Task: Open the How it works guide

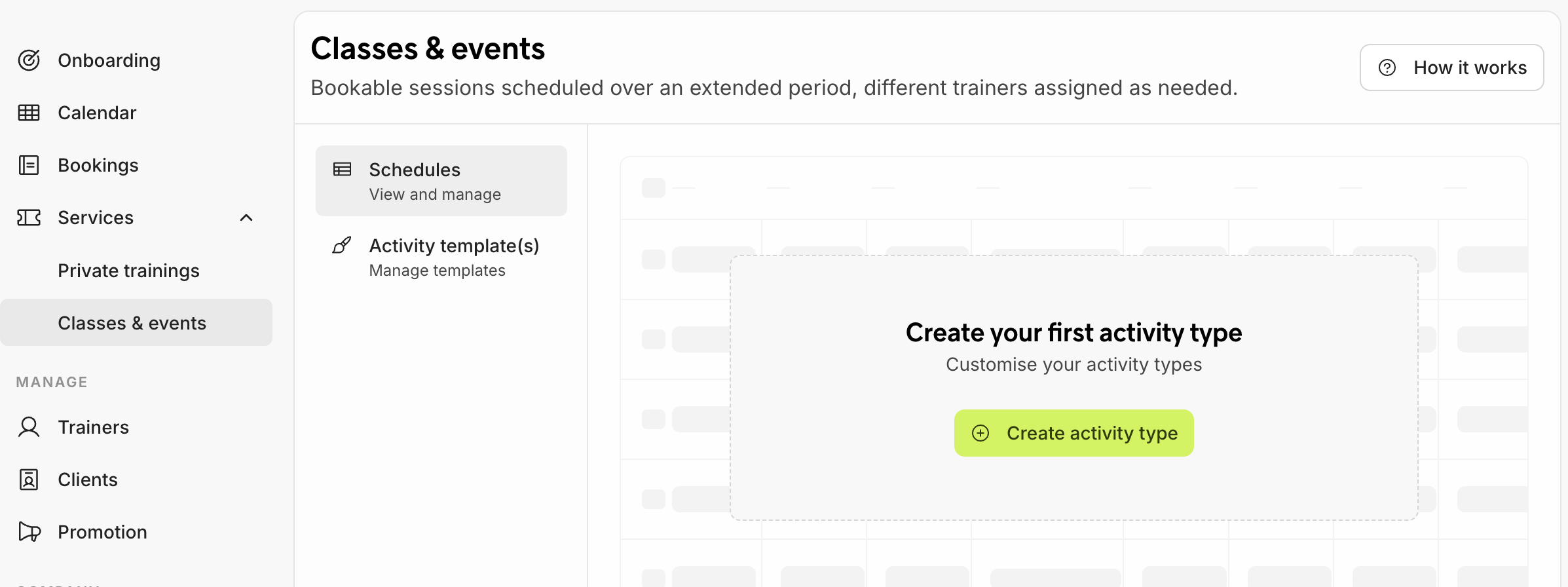Action: point(1451,67)
